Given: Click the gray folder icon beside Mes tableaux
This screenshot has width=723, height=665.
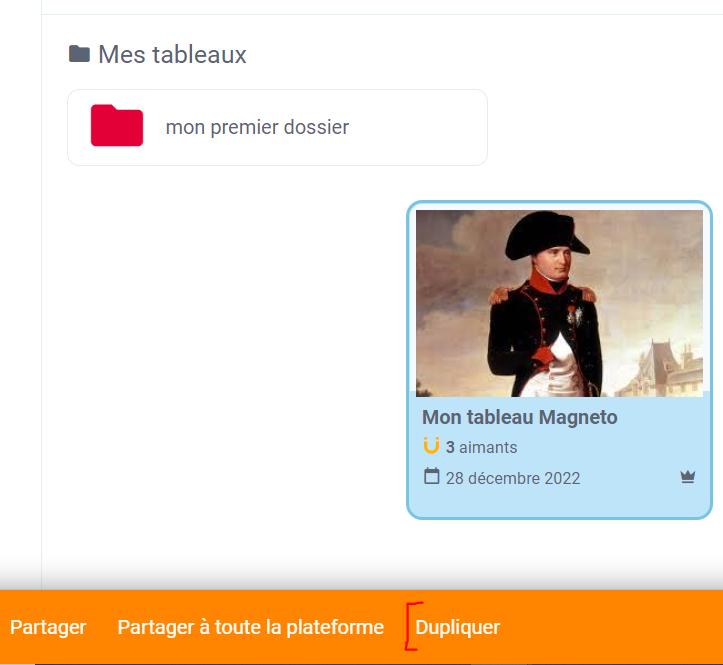Looking at the screenshot, I should click(x=79, y=54).
